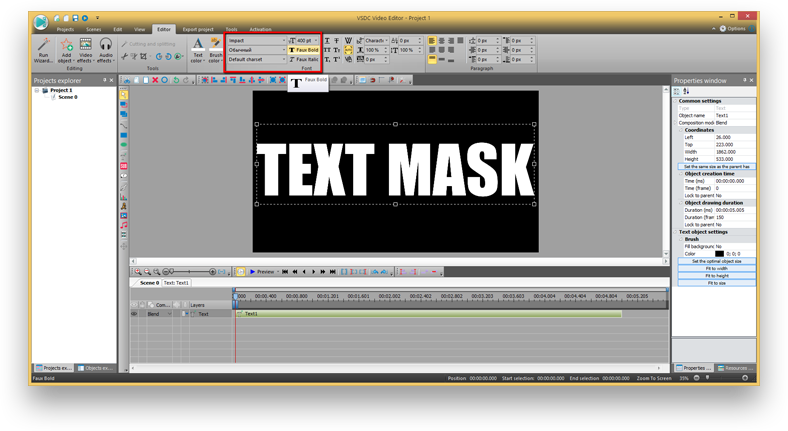Click the Preview play button
Viewport: 788px width, 431px height.
(x=253, y=271)
